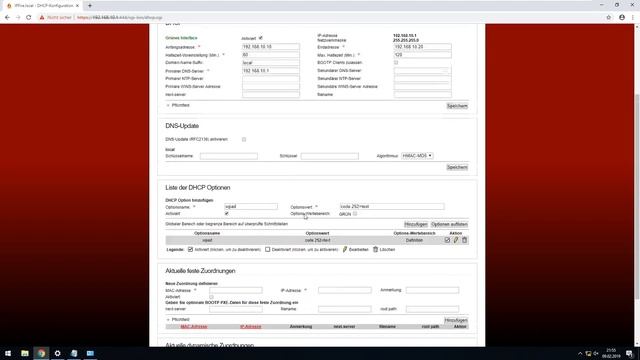Click the Sekundäre WINS-Server Adresse field

[422, 87]
